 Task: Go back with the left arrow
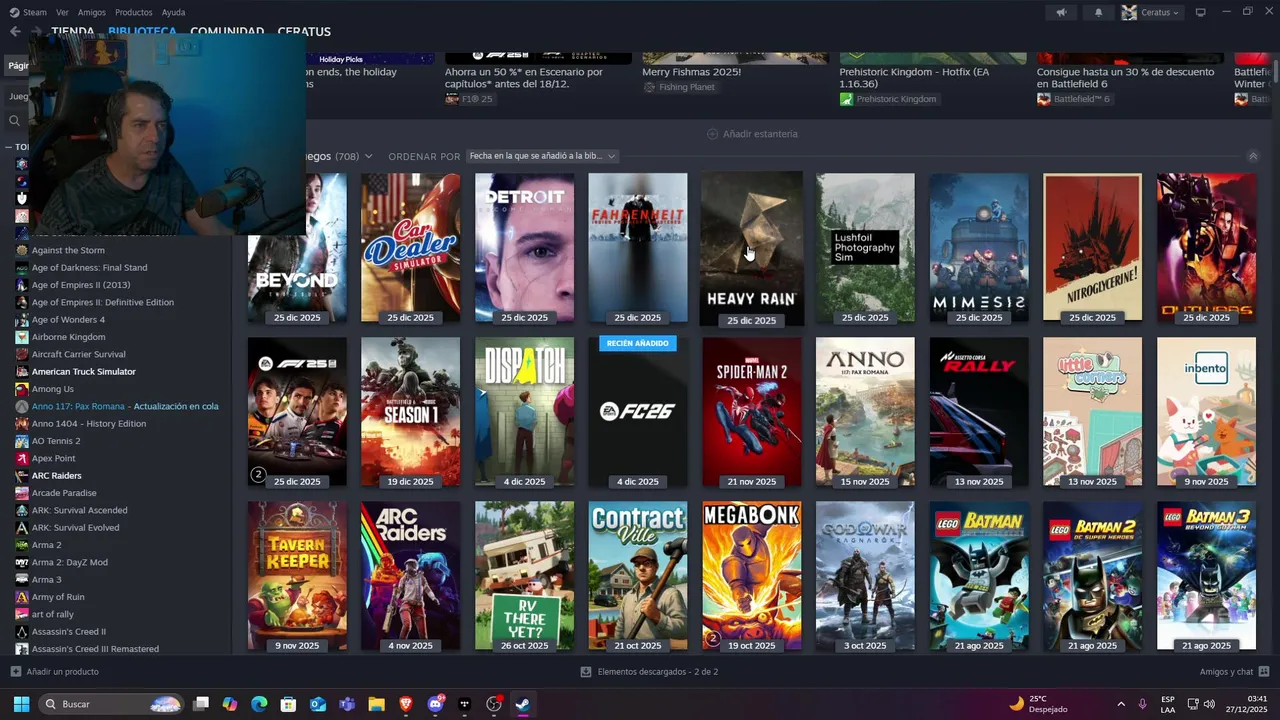15,31
